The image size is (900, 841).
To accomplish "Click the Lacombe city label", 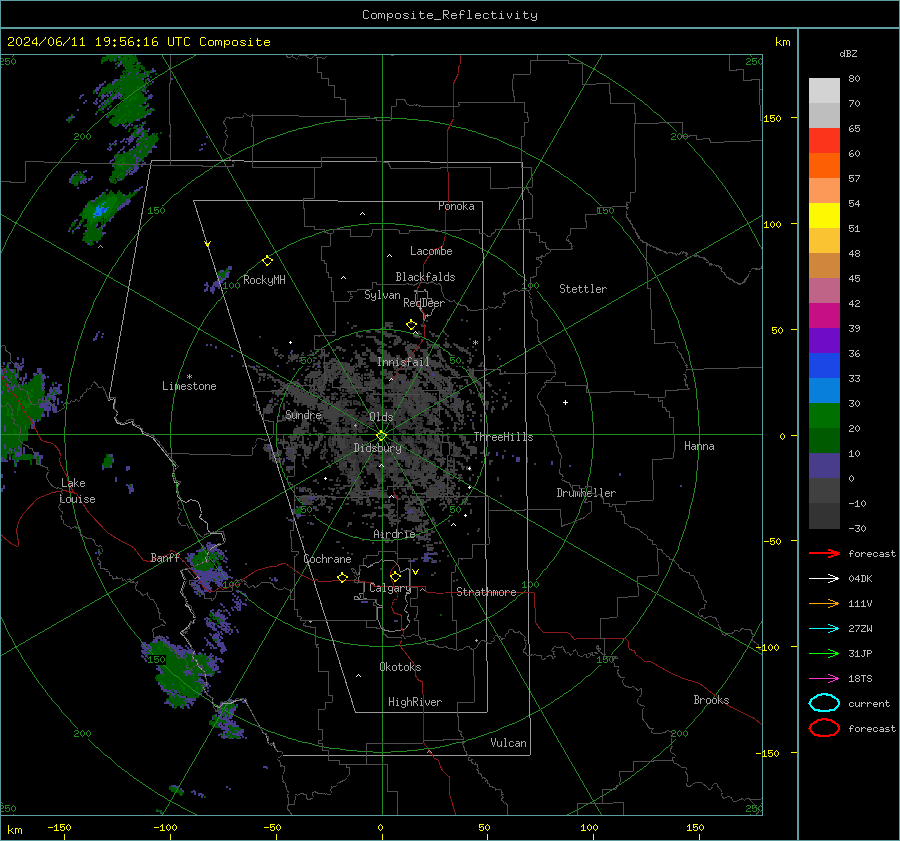I will [431, 251].
